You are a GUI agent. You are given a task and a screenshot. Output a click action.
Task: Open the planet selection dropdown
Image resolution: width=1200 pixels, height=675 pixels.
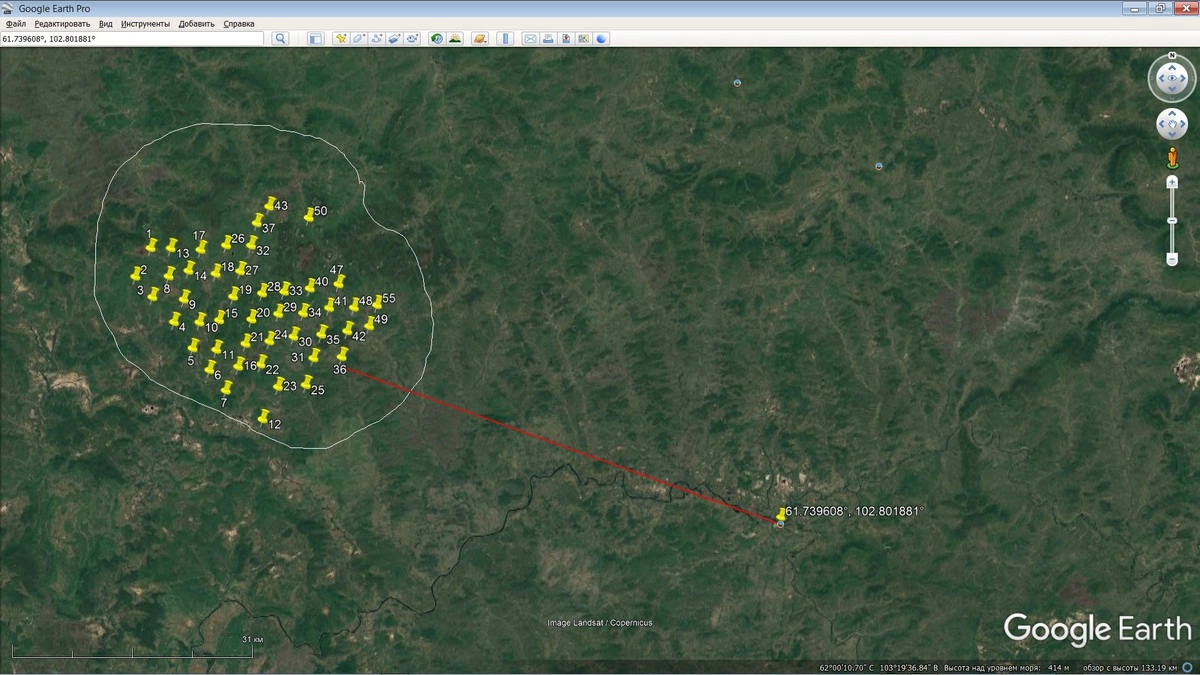pyautogui.click(x=480, y=38)
